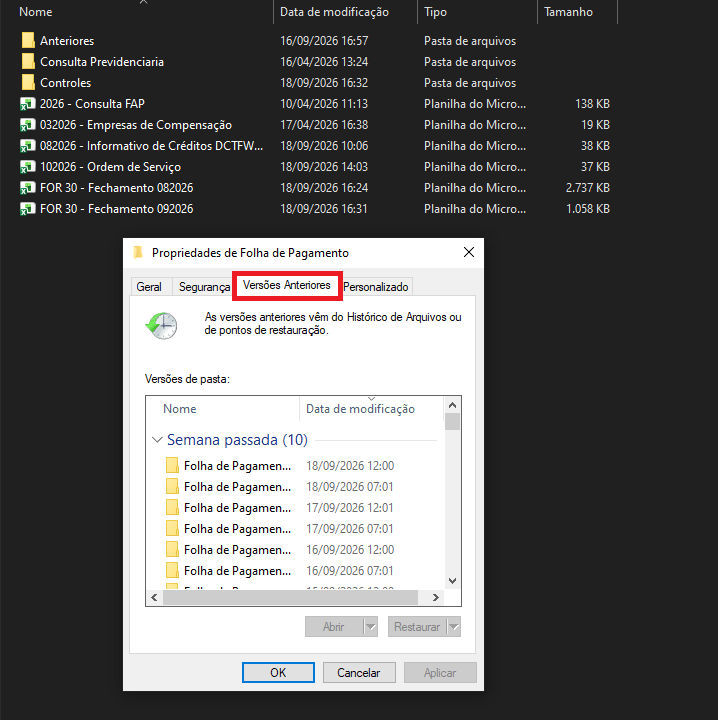Sort Explorer list by Tamanho column
718x720 pixels.
[568, 12]
